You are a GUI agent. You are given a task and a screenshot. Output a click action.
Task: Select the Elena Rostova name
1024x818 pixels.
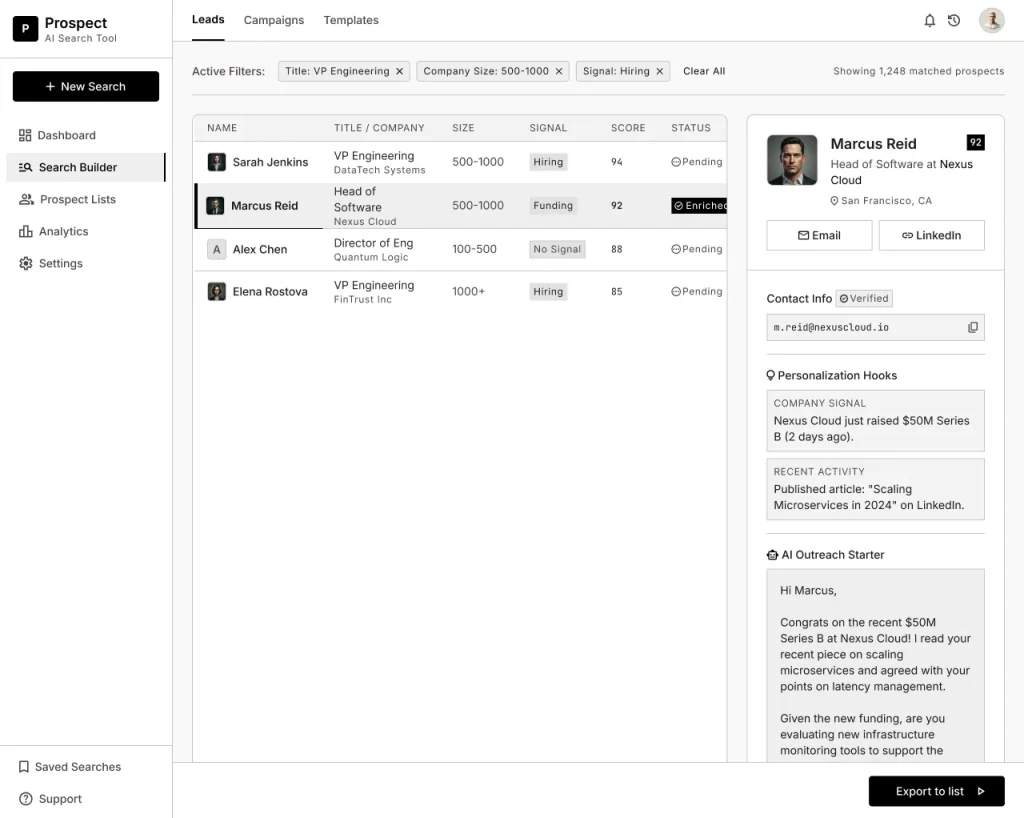click(270, 291)
